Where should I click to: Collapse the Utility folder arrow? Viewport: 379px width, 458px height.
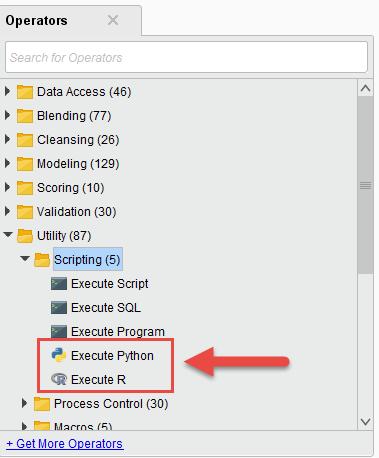[x=8, y=235]
